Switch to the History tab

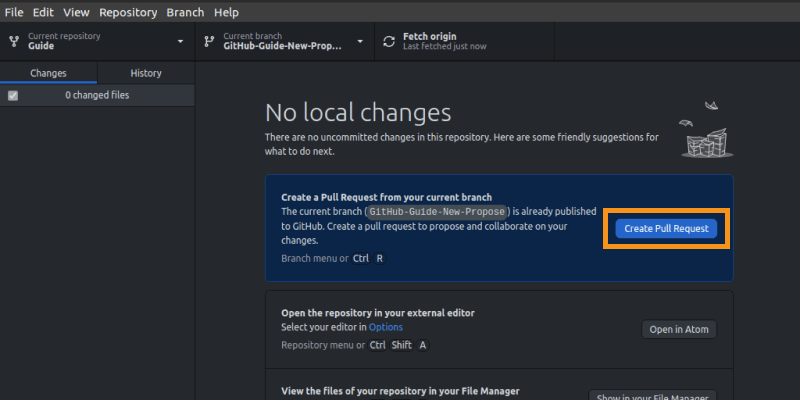coord(146,73)
